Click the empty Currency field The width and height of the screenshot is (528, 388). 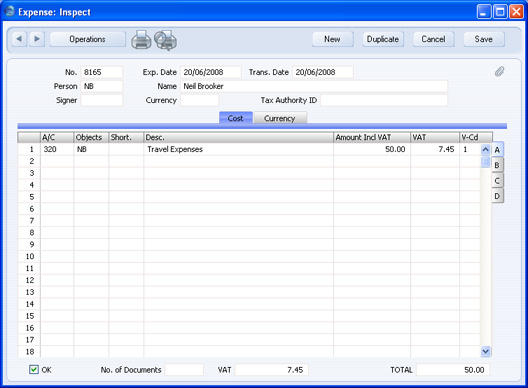pos(199,100)
